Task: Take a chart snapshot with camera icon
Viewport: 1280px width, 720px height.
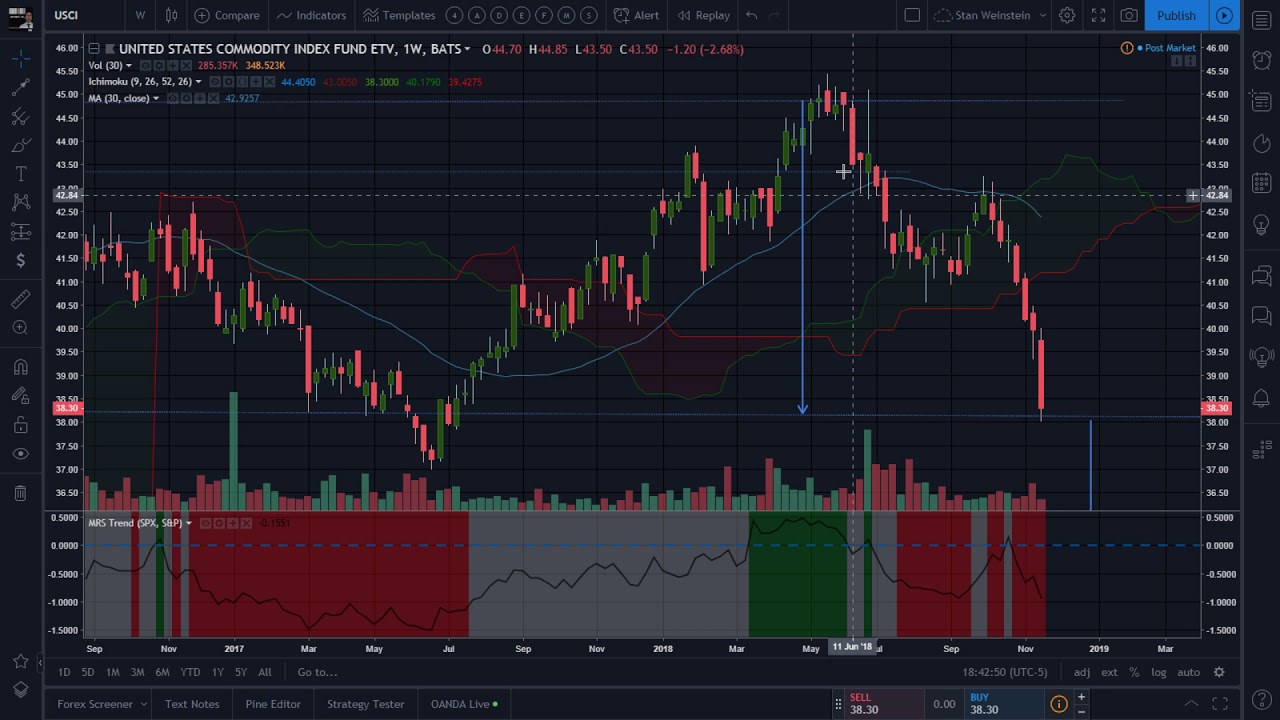Action: [1129, 15]
